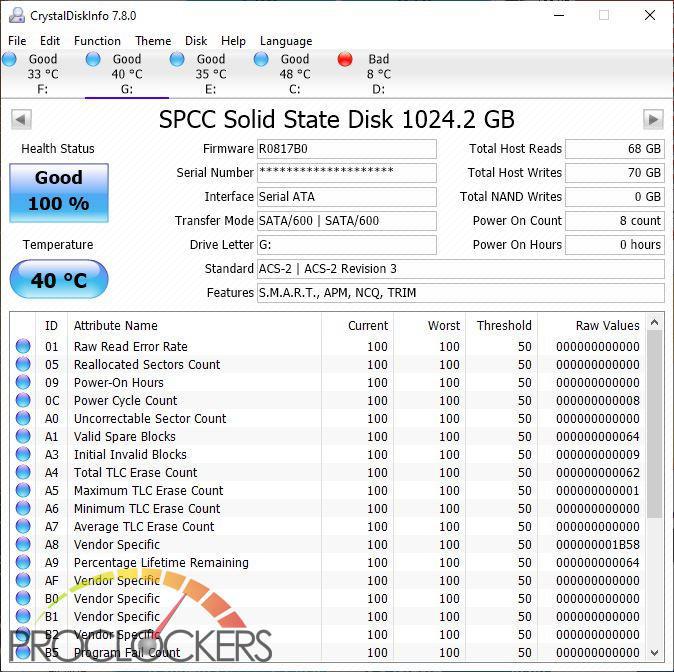674x672 pixels.
Task: Click Total Host Writes value 70 GB
Action: tap(614, 173)
